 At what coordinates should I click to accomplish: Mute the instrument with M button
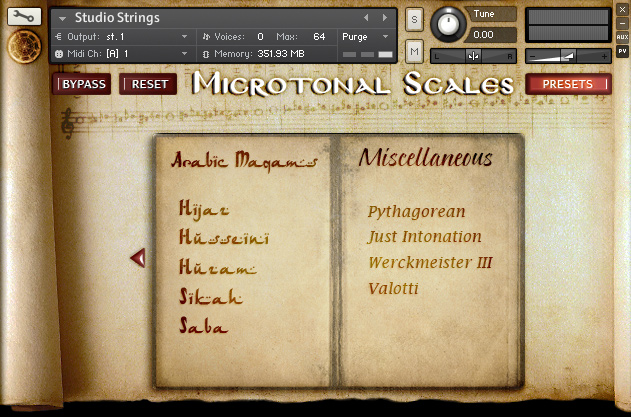point(414,51)
